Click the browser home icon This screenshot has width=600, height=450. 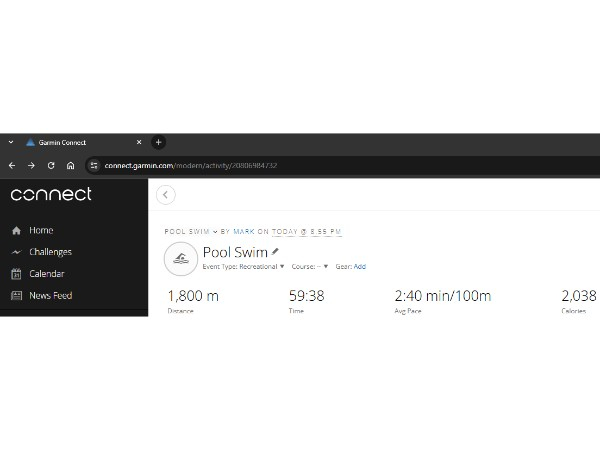[x=70, y=165]
